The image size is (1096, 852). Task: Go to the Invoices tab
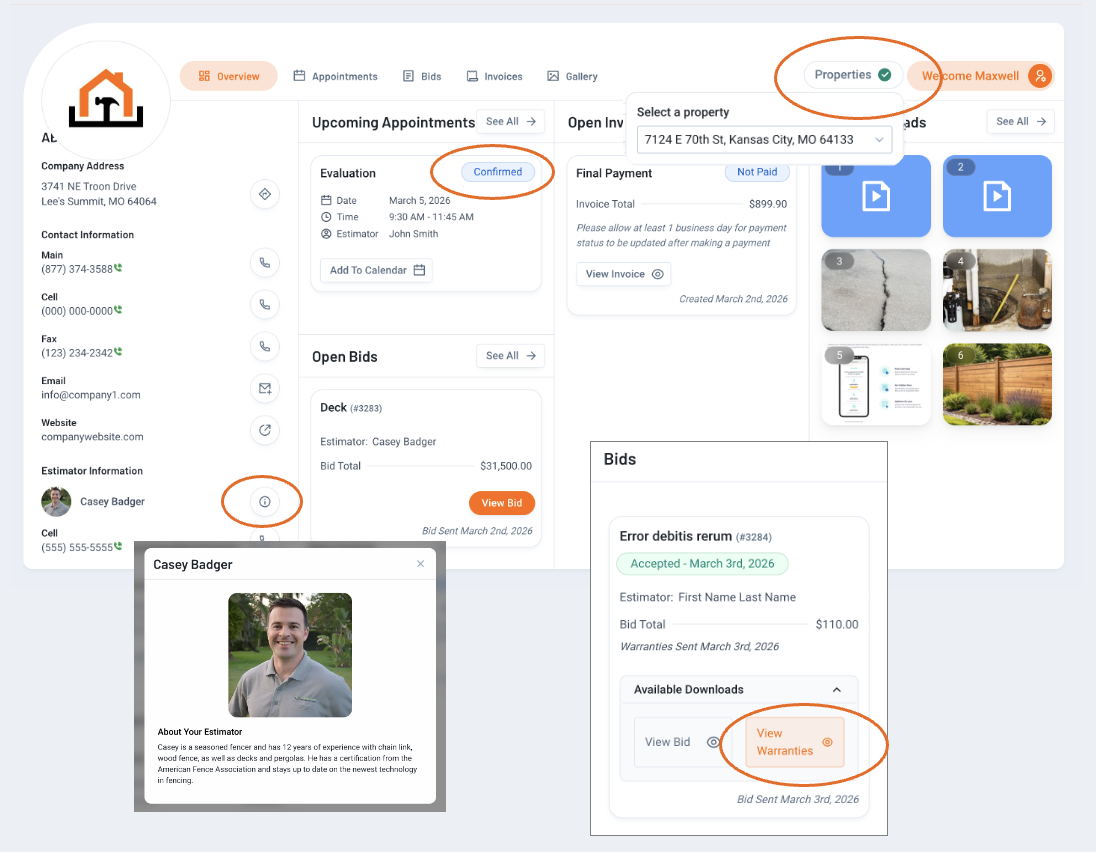495,76
